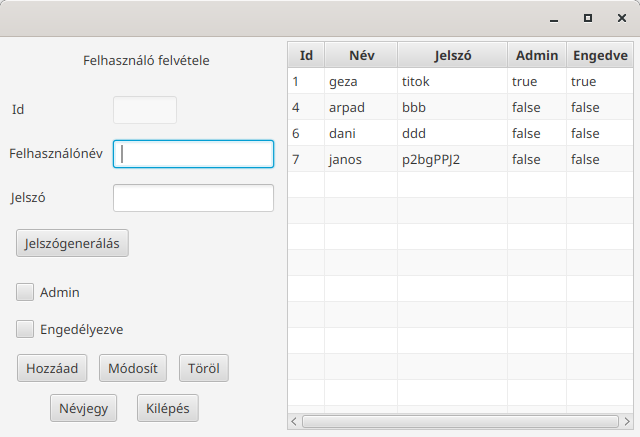The height and width of the screenshot is (437, 640).
Task: Enable the Engedélyezve checkbox
Action: click(25, 329)
